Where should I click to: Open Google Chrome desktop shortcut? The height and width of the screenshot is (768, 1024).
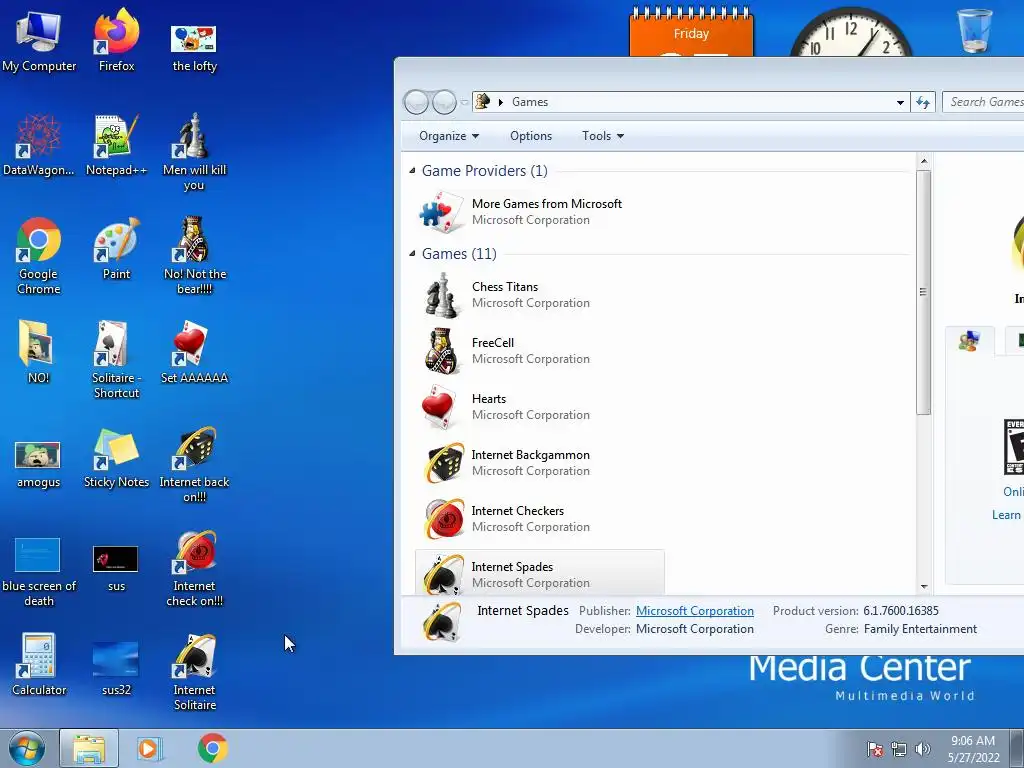pyautogui.click(x=39, y=256)
